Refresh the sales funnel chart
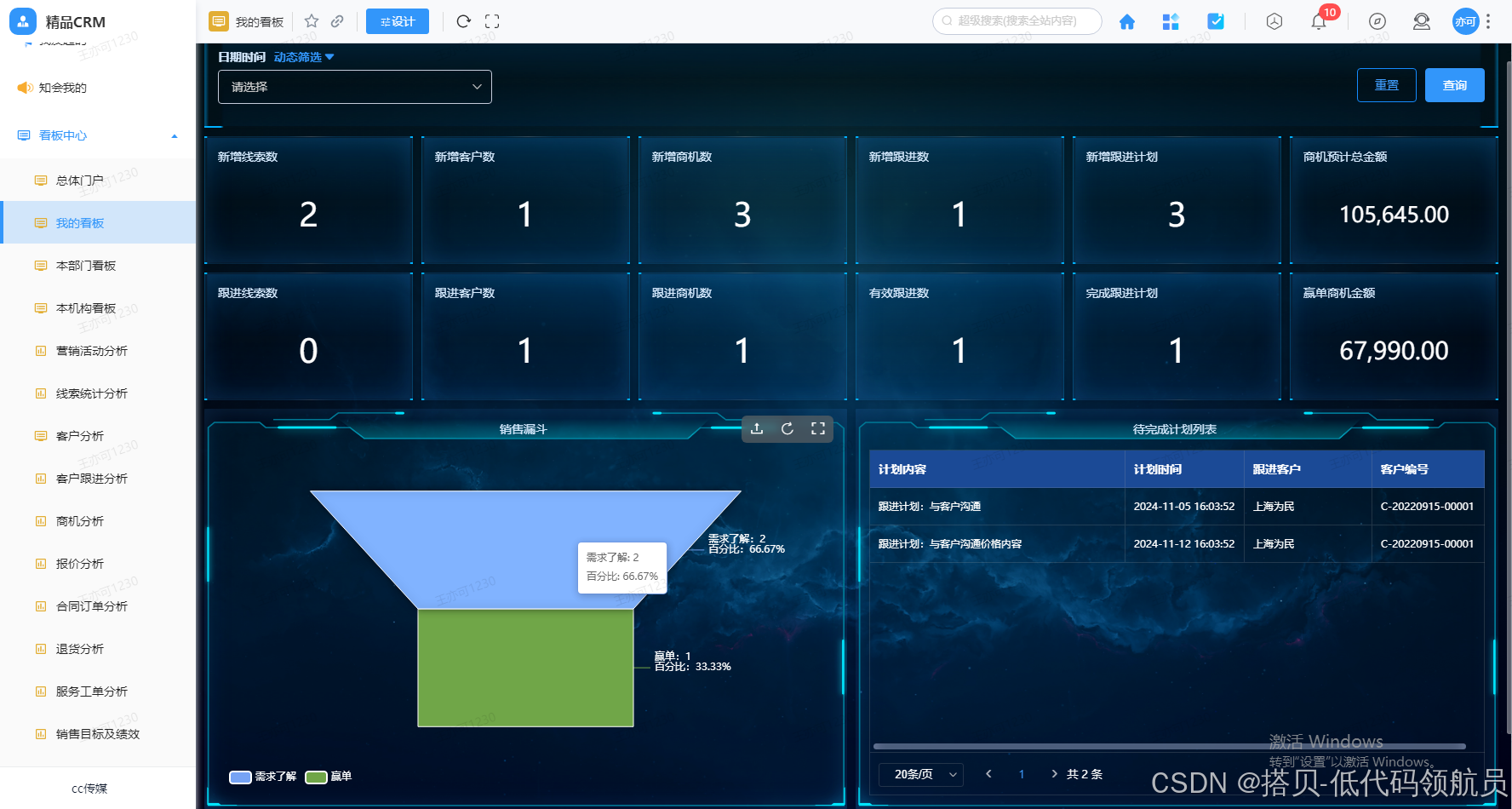1512x809 pixels. [x=787, y=428]
